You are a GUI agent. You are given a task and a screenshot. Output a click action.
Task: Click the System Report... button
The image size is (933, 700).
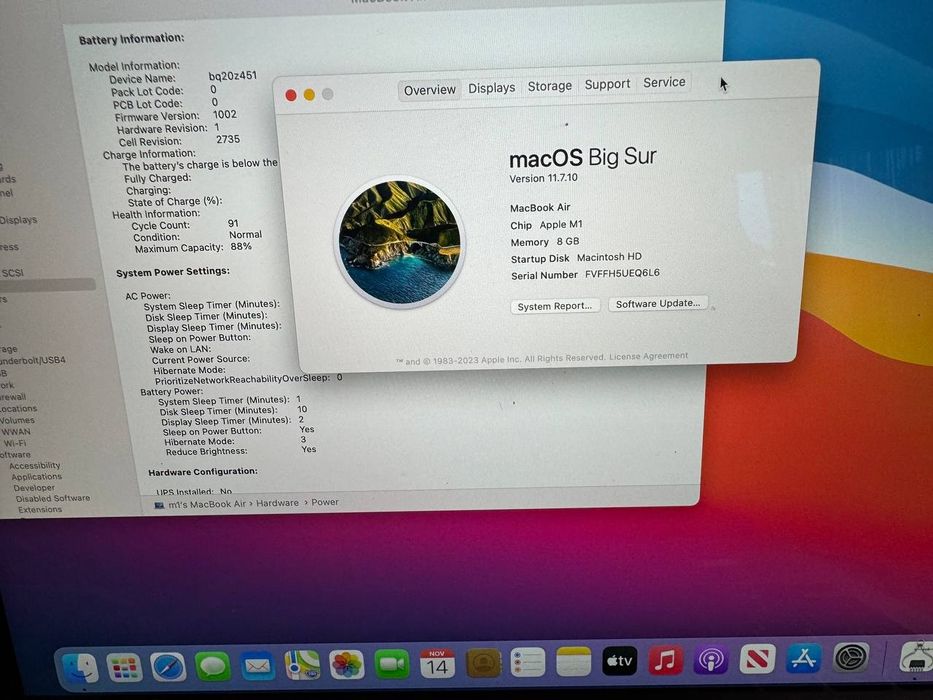coord(555,306)
